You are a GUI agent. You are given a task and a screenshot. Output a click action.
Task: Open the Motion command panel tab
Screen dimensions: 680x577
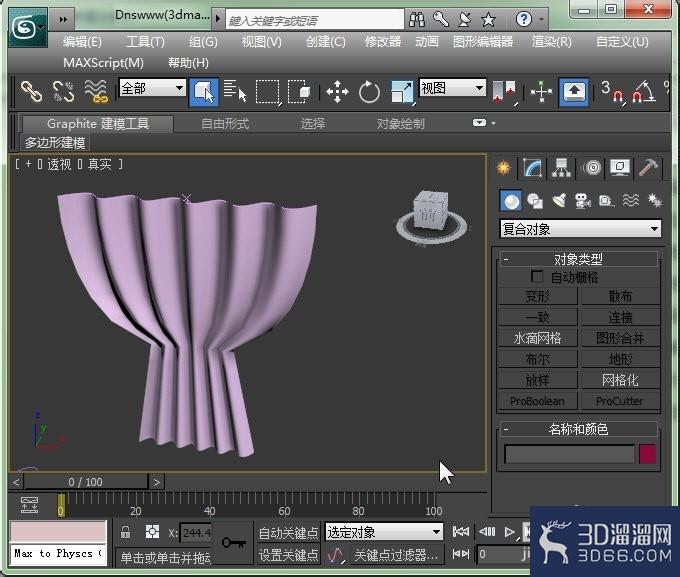point(592,167)
